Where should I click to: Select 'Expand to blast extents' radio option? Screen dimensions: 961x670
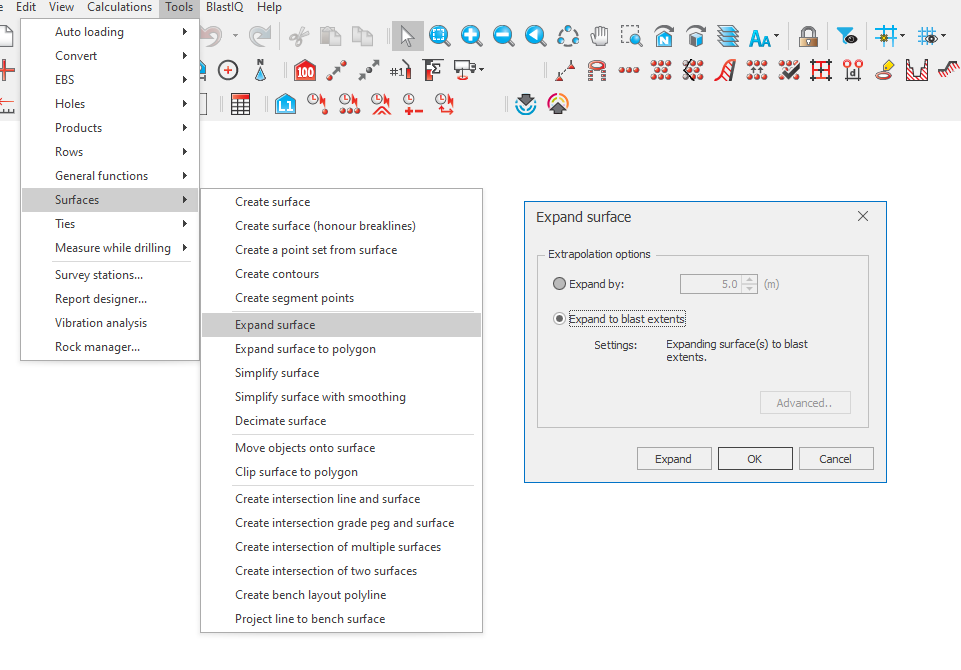point(559,319)
